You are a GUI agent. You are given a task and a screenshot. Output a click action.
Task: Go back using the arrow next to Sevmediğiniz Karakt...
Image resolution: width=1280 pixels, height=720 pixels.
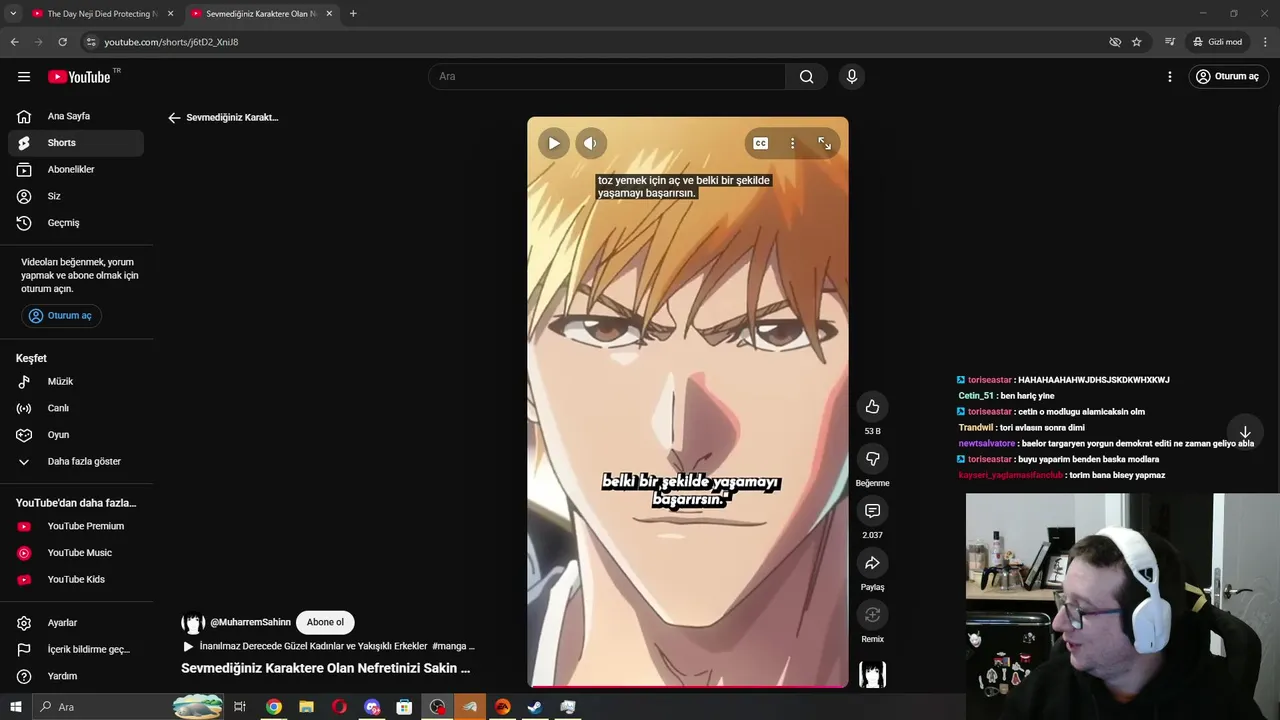pyautogui.click(x=174, y=118)
